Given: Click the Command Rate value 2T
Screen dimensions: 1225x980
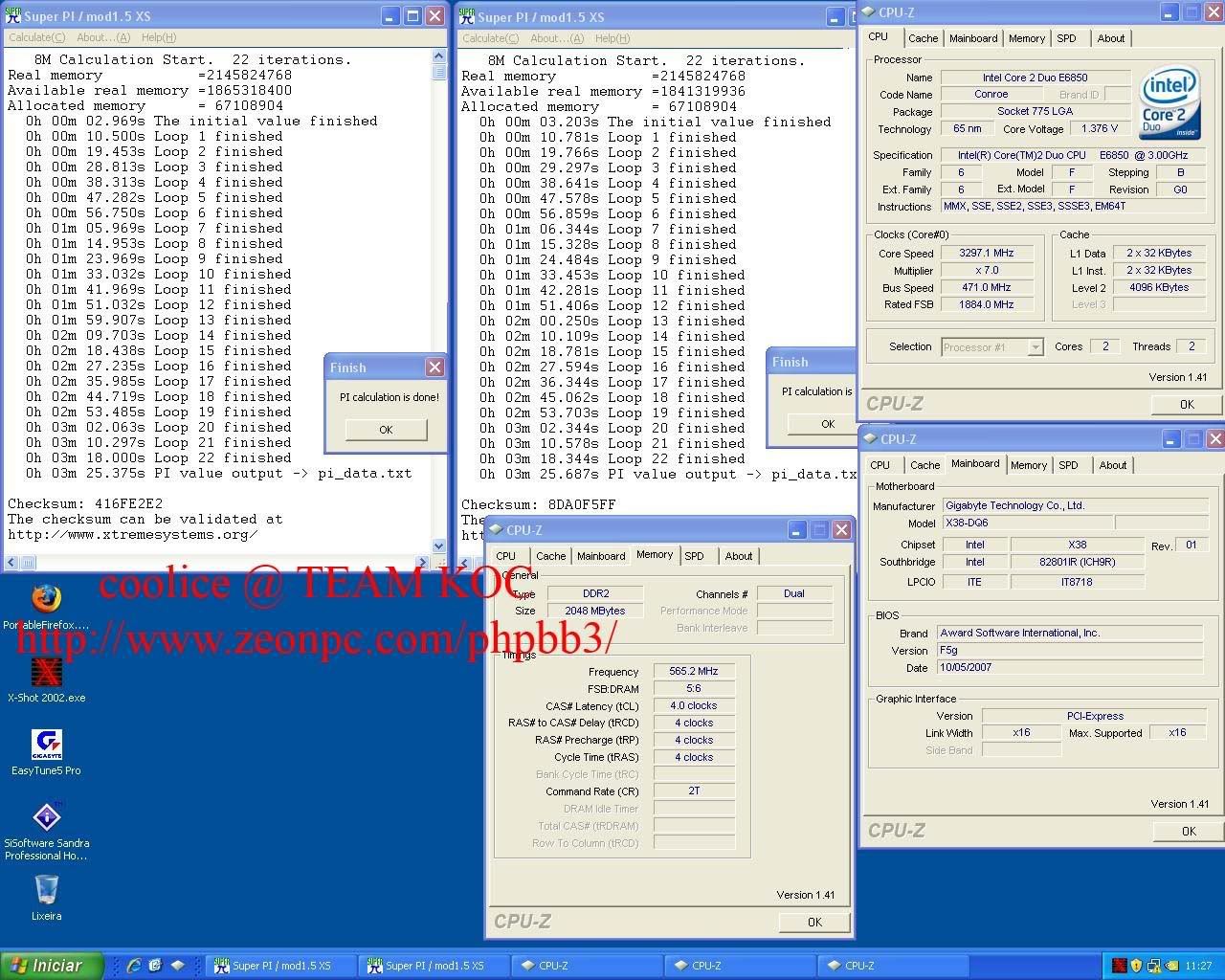Looking at the screenshot, I should point(694,791).
